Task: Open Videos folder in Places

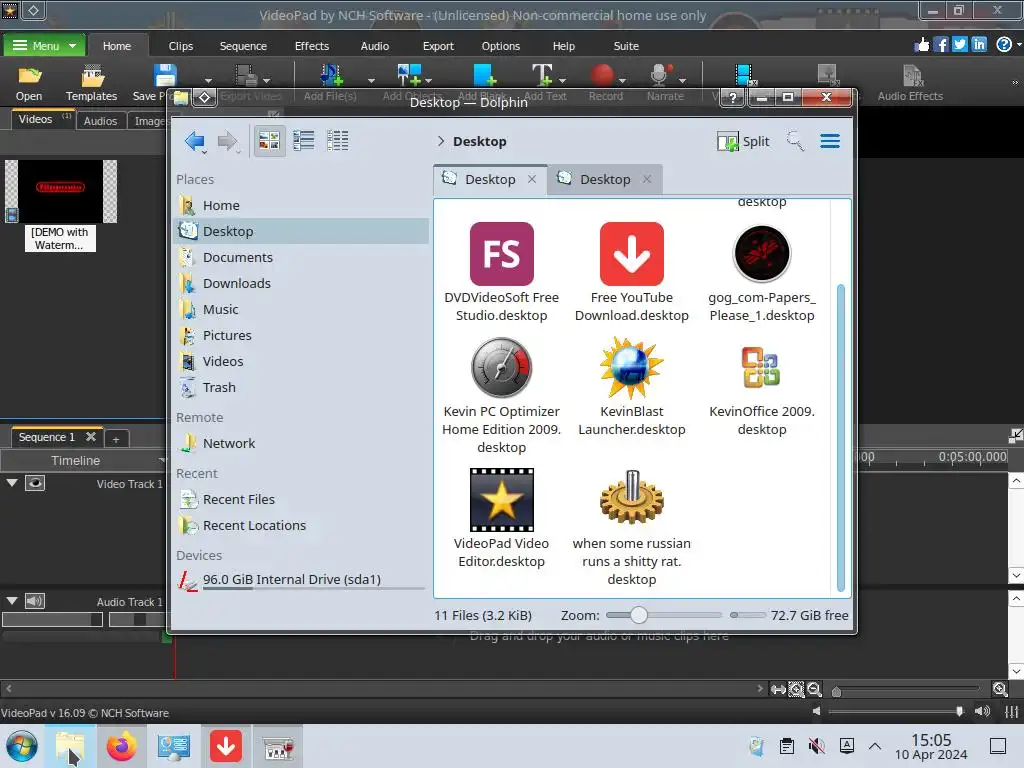Action: click(302, 361)
